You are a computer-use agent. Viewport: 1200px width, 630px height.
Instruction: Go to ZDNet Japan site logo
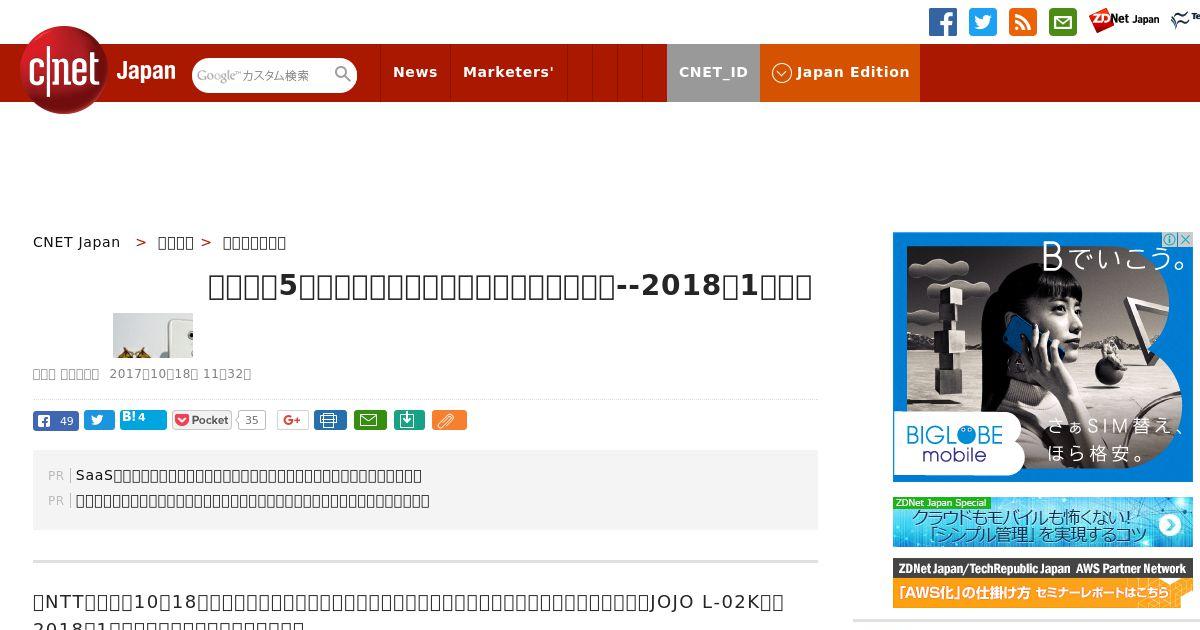(1124, 20)
